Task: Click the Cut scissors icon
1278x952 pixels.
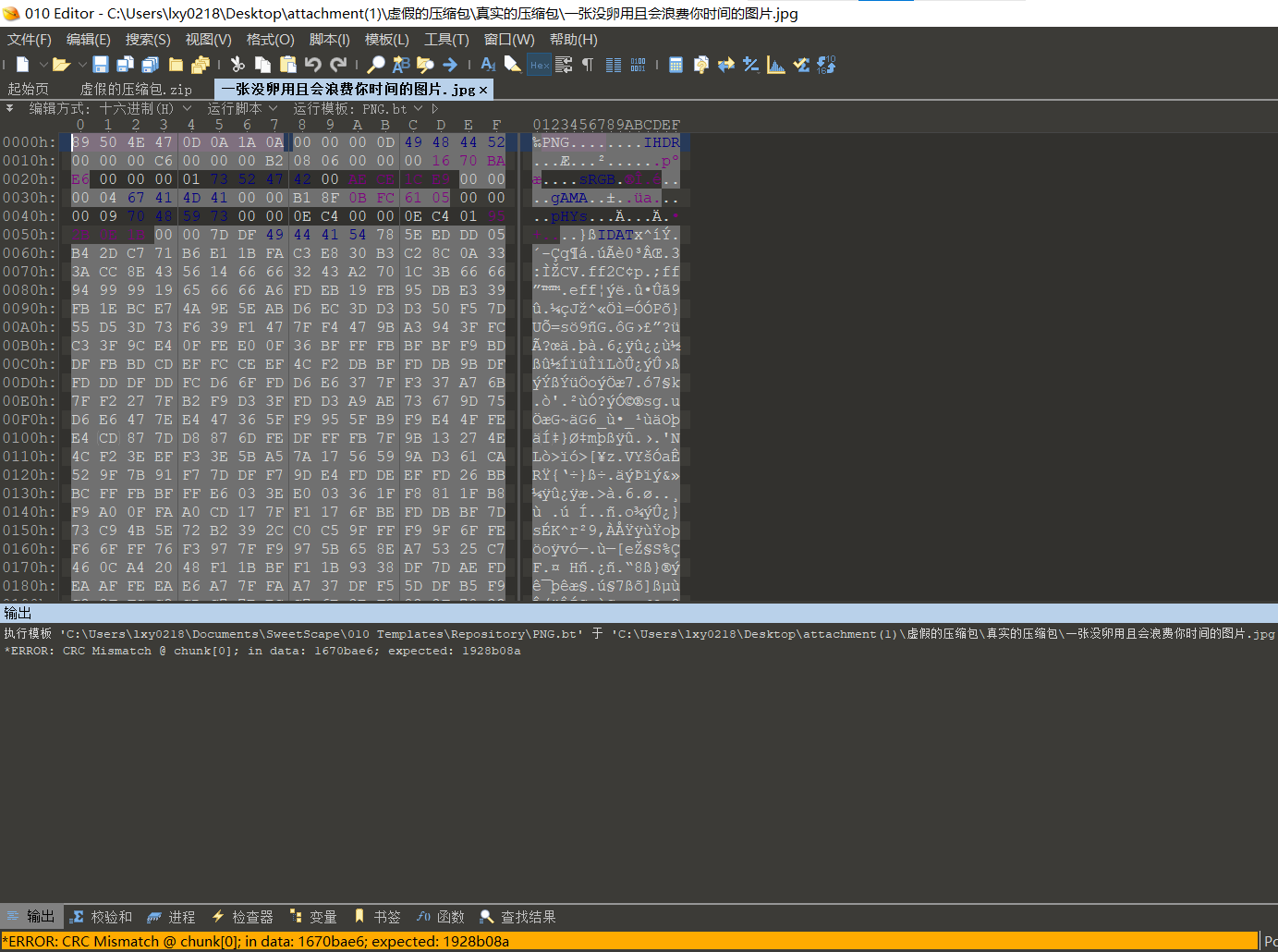Action: pos(237,65)
